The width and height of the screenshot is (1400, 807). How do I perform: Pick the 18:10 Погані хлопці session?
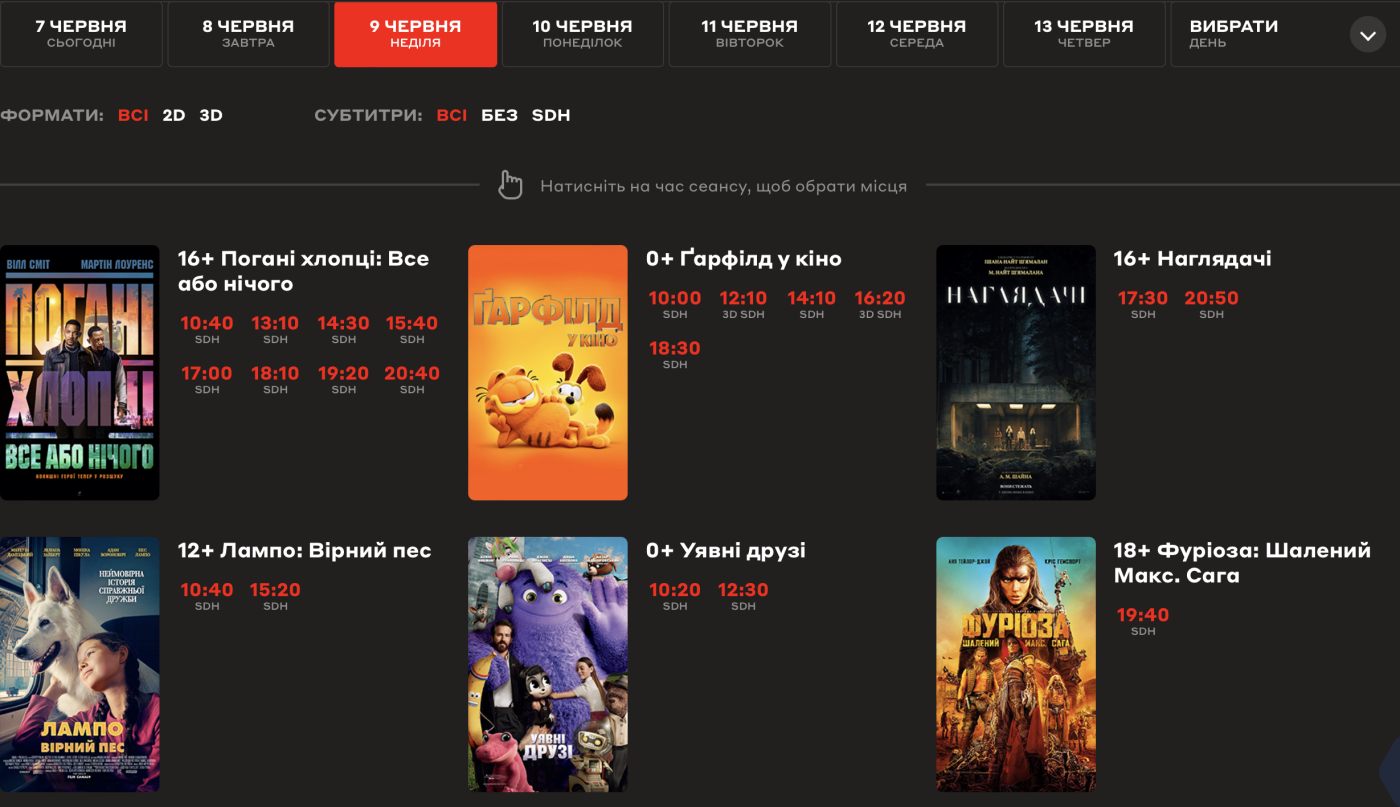(275, 379)
